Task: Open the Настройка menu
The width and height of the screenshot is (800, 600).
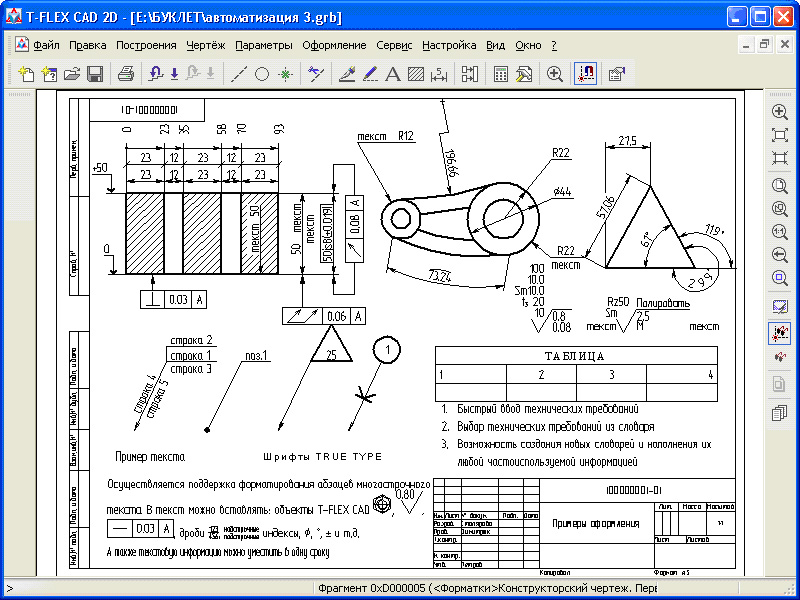Action: [449, 45]
